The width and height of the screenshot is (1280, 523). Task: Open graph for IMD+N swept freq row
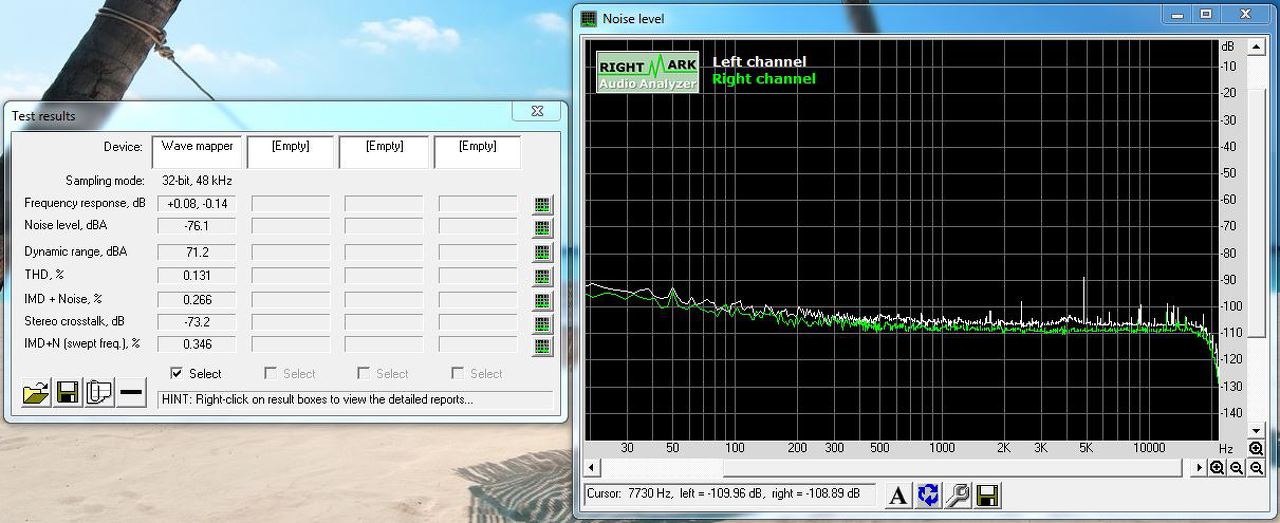542,347
